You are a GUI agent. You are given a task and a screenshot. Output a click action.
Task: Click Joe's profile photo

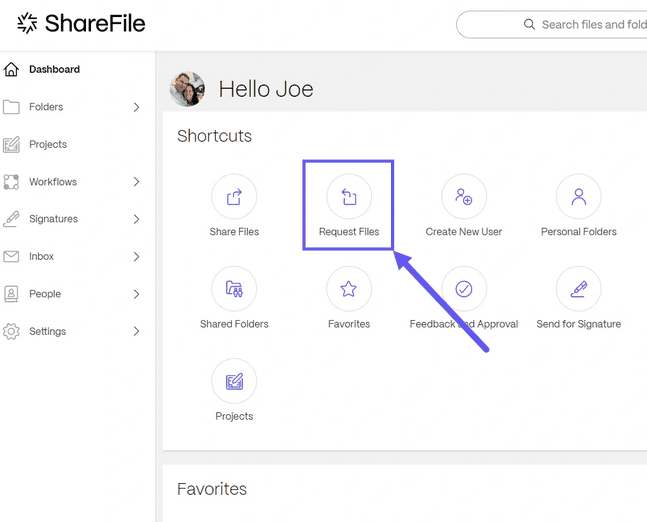click(x=187, y=89)
